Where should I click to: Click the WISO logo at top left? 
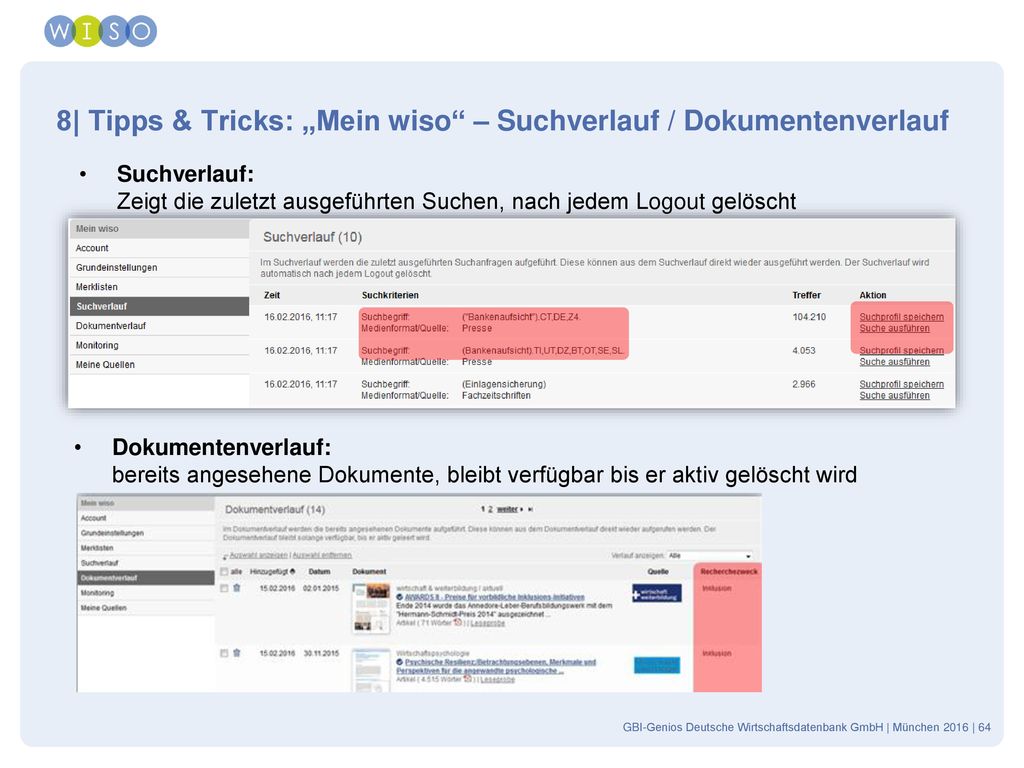(101, 31)
